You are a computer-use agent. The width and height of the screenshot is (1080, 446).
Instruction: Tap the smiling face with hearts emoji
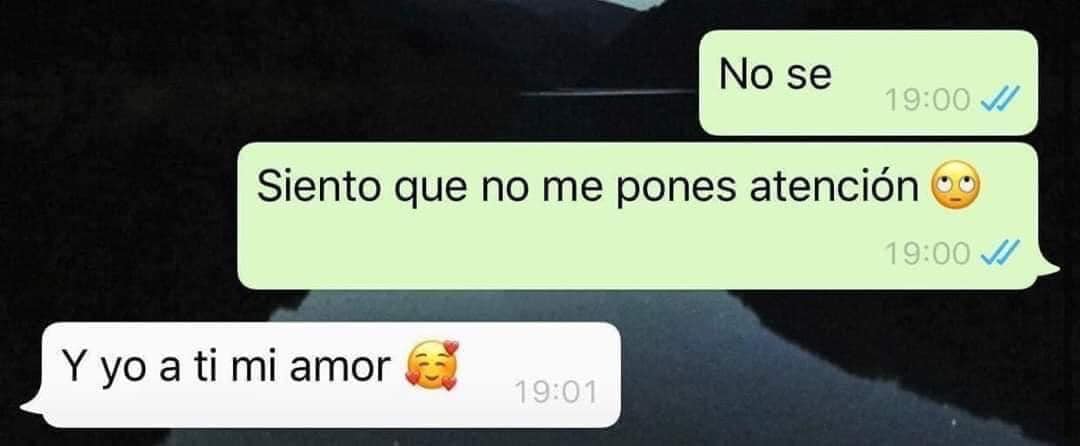(433, 366)
